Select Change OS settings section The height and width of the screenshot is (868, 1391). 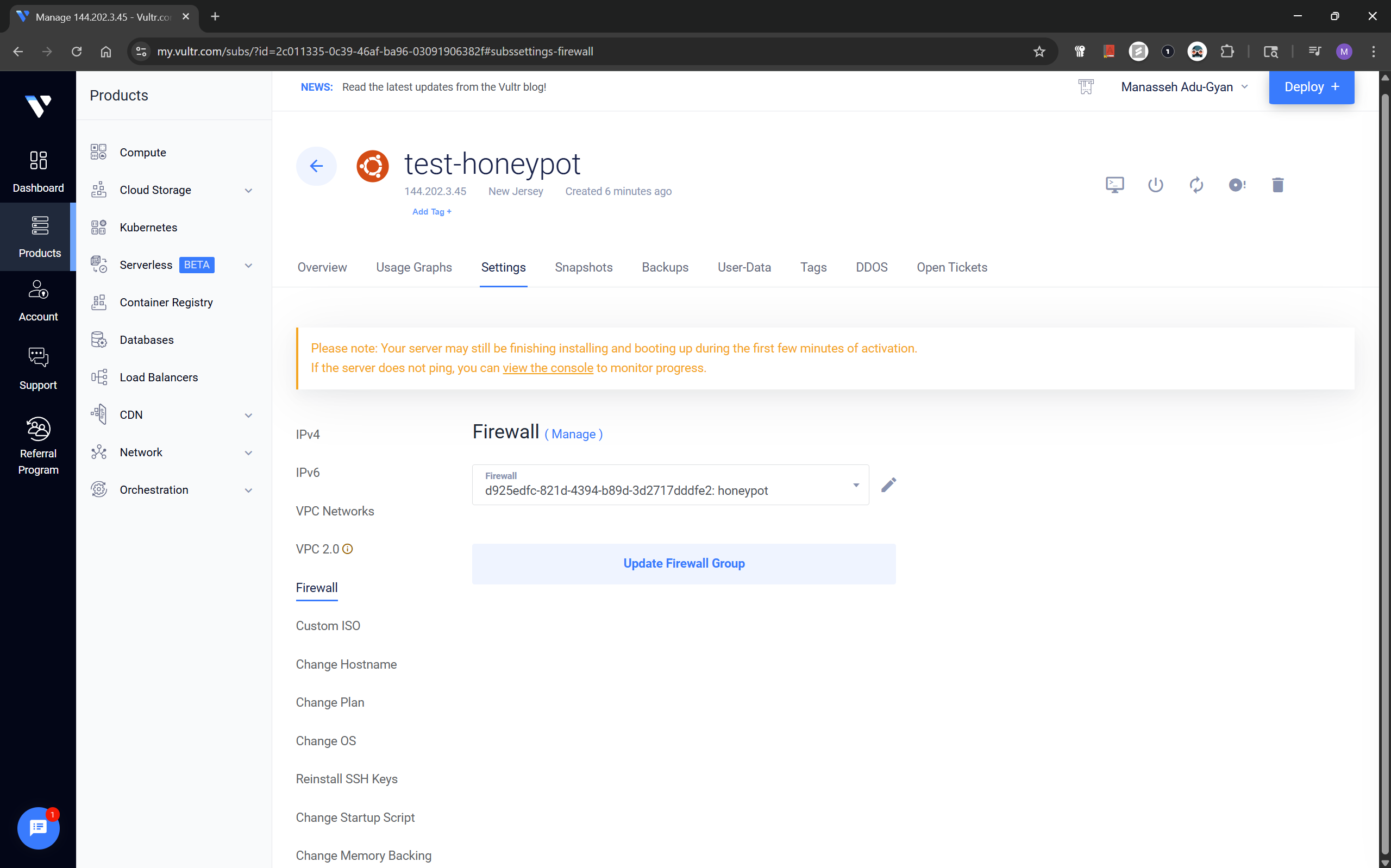click(325, 741)
